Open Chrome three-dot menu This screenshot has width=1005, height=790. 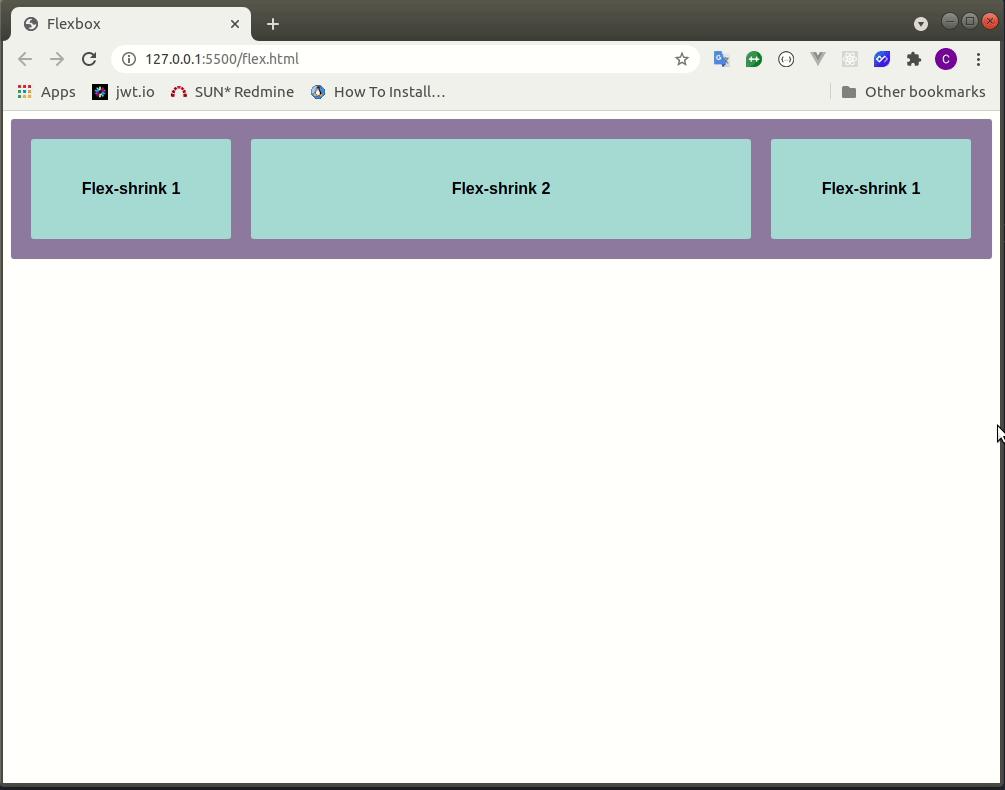tap(978, 59)
